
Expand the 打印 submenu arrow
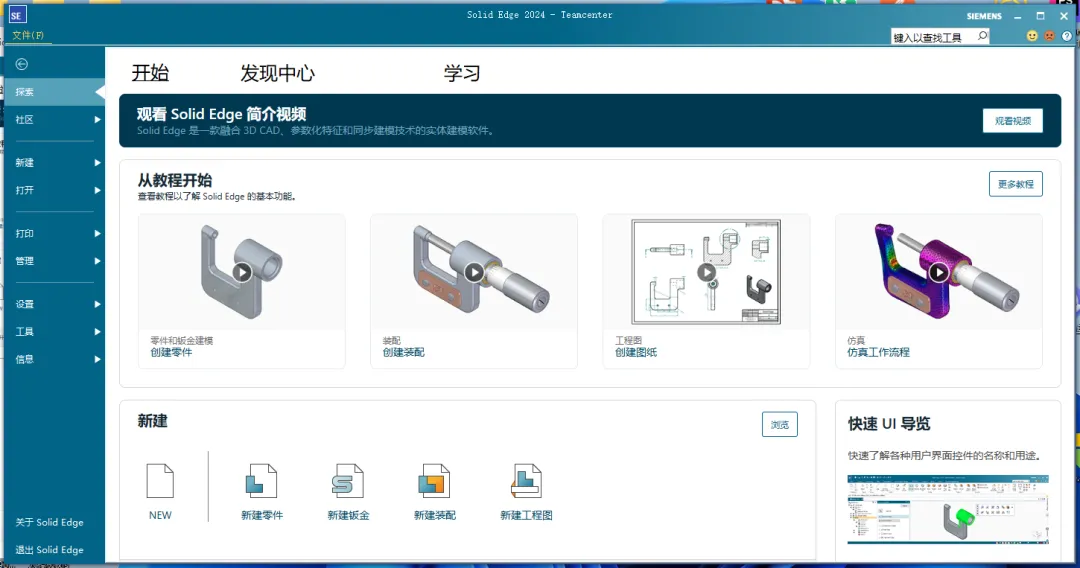(97, 233)
